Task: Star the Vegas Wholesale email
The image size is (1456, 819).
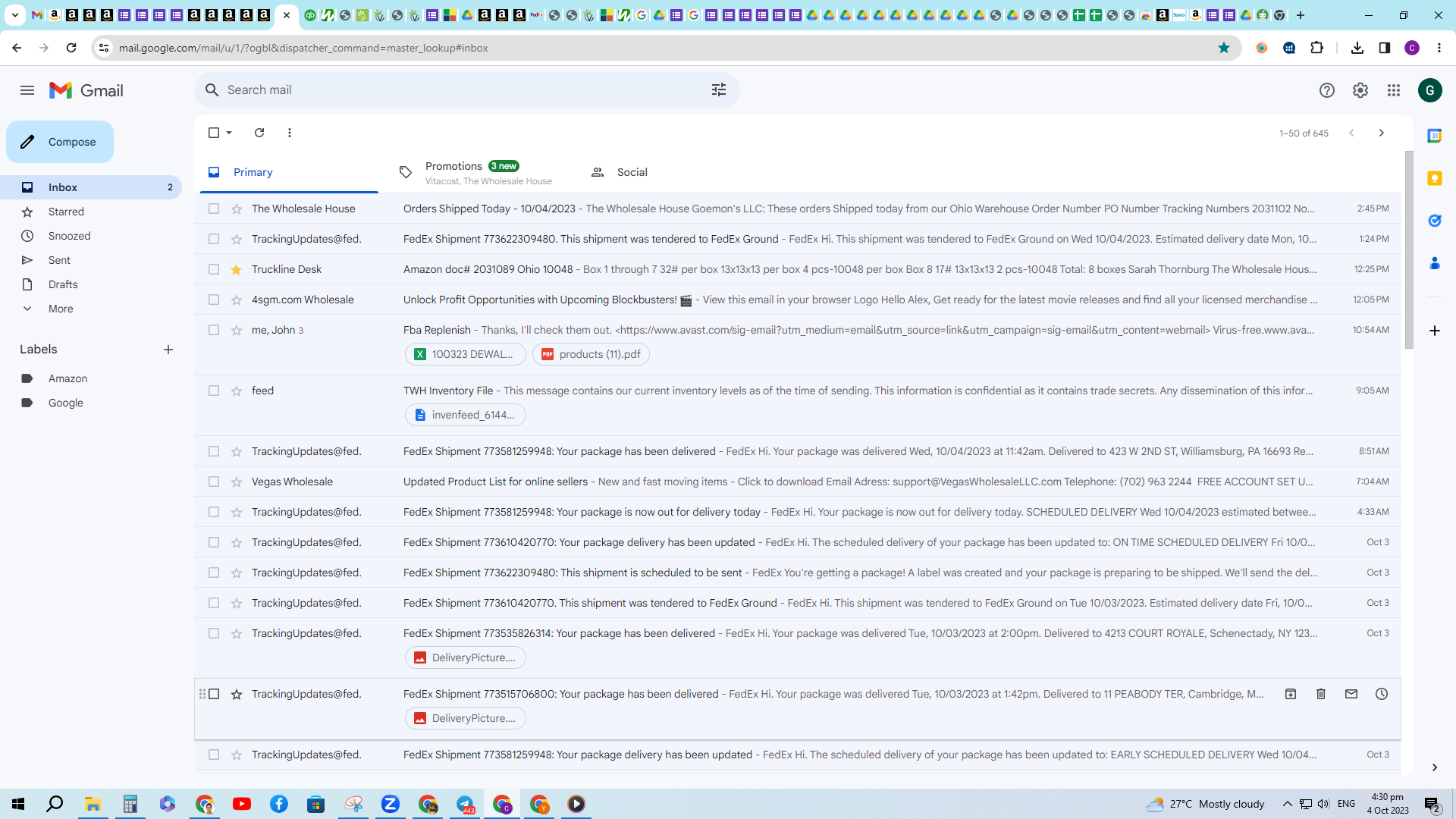Action: point(237,482)
